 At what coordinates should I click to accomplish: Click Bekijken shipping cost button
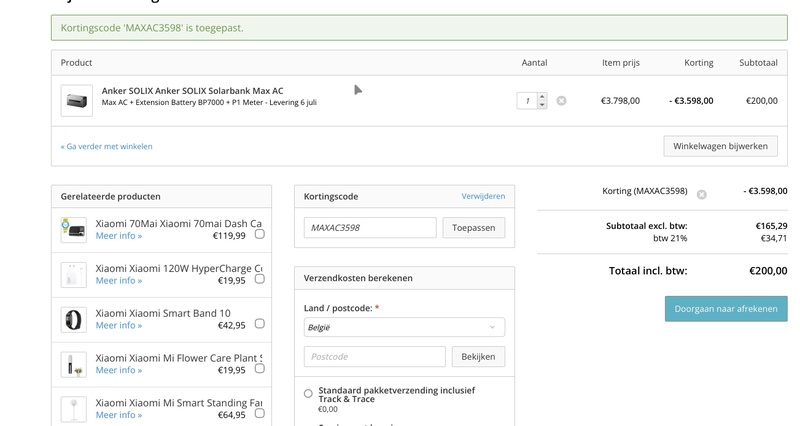pyautogui.click(x=478, y=357)
